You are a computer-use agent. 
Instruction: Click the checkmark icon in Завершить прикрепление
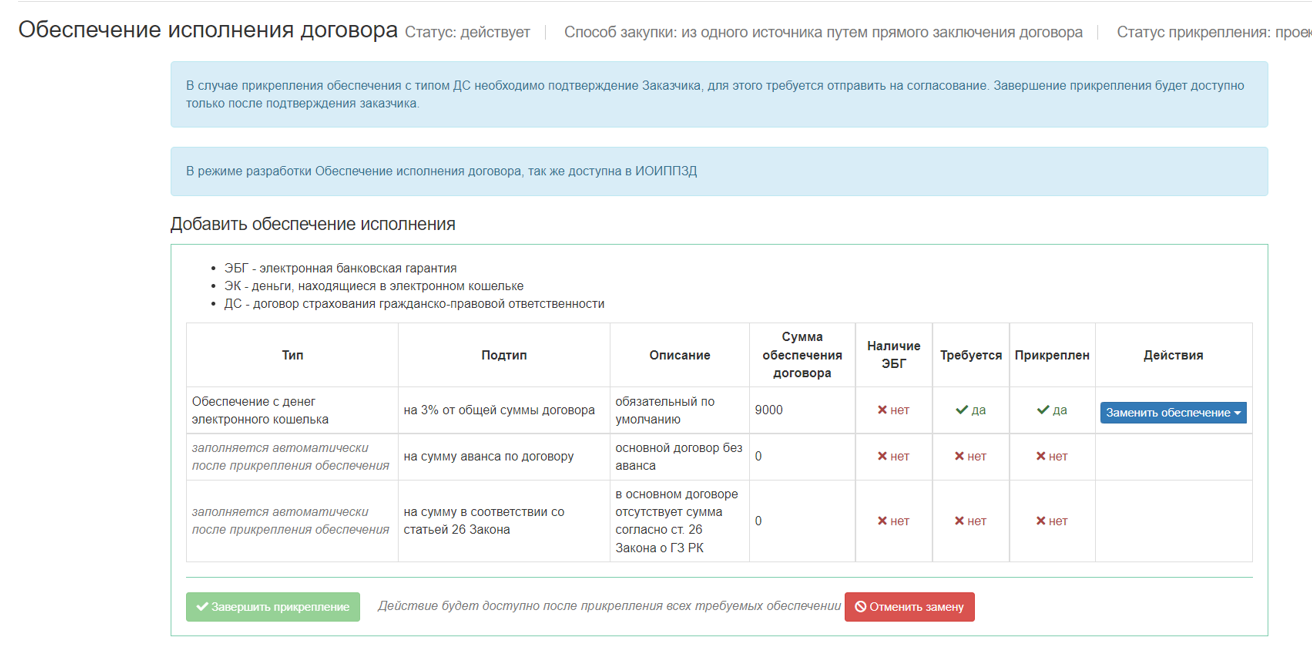[x=202, y=607]
